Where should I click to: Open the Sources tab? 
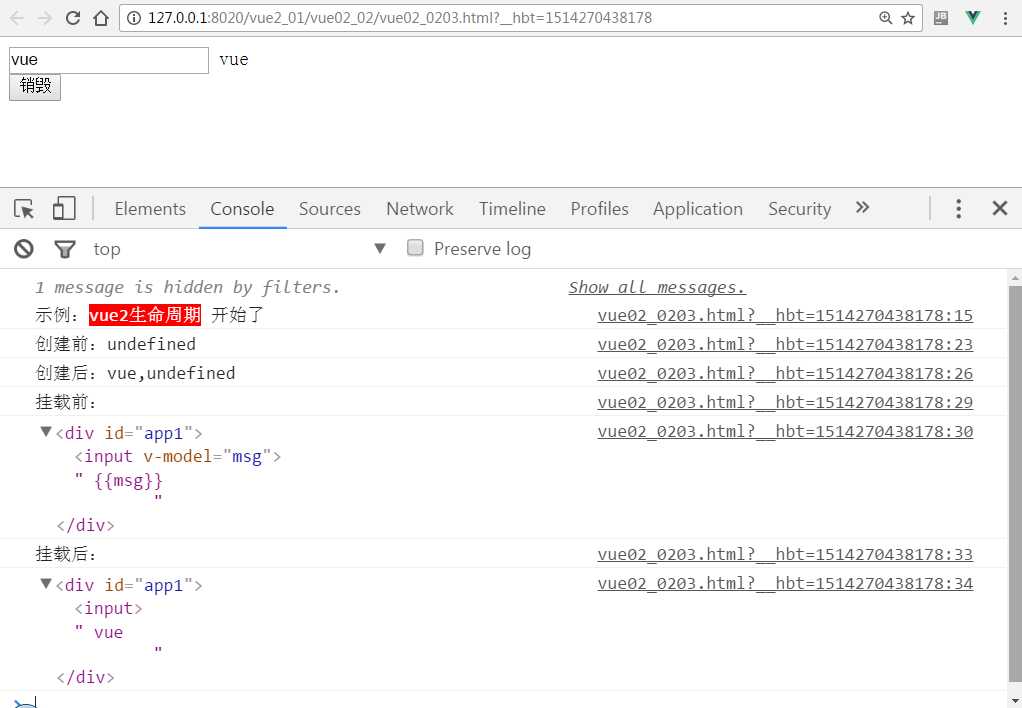coord(329,209)
